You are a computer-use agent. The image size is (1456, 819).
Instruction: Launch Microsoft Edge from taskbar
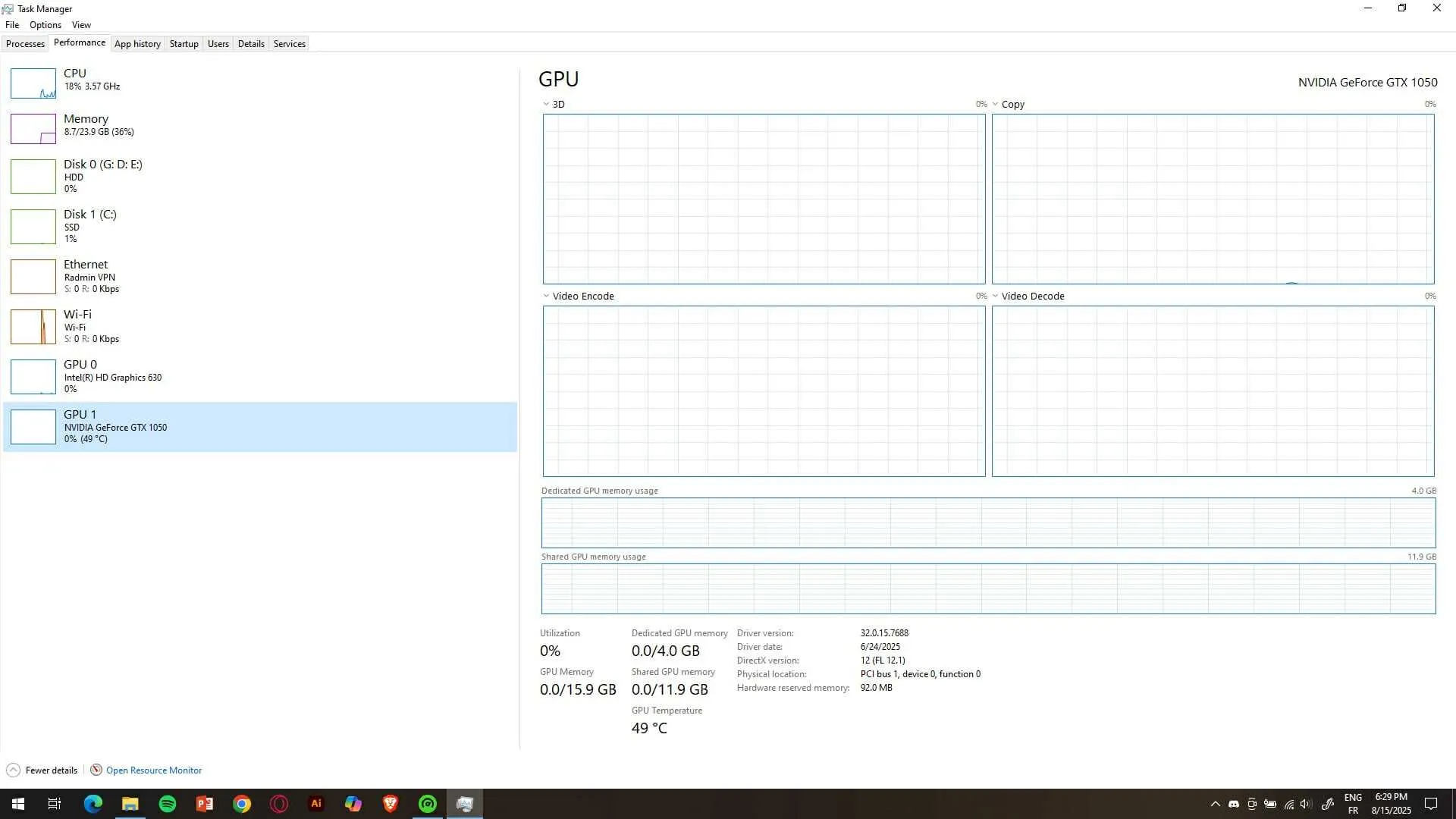click(x=93, y=804)
